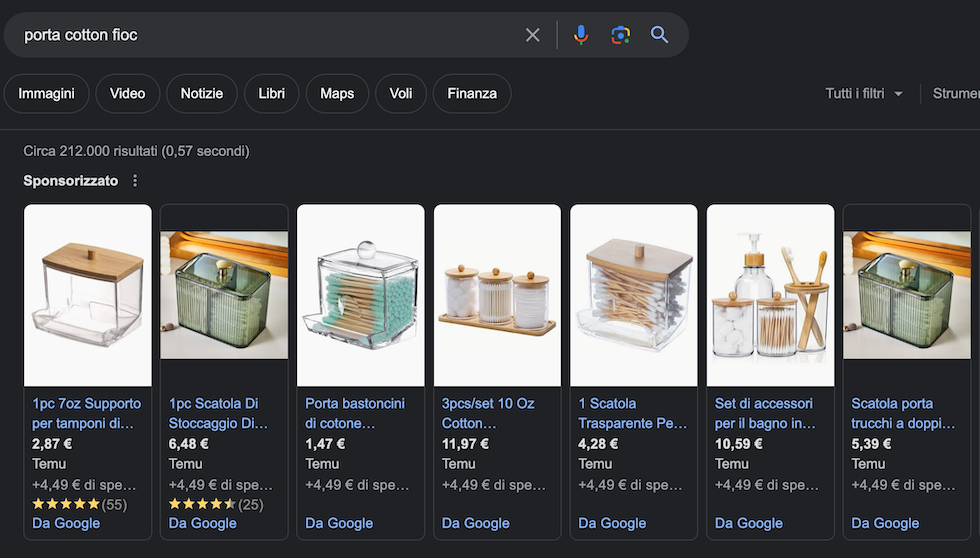Screen dimensions: 980x558
Task: Go to the Maps tab
Action: tap(337, 94)
